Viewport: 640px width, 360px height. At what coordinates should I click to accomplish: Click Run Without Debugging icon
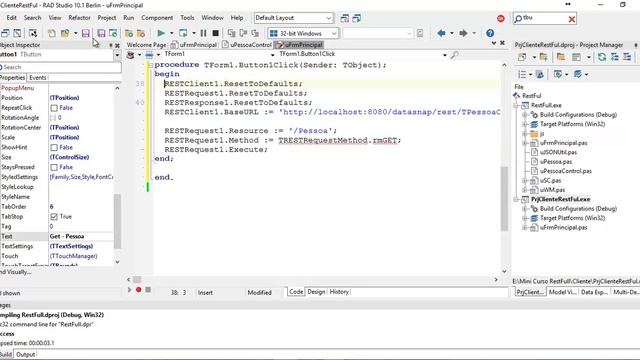click(183, 33)
